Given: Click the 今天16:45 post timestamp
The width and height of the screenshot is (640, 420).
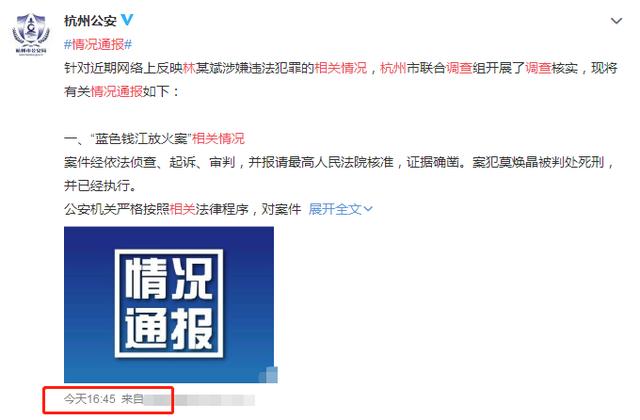Looking at the screenshot, I should [x=90, y=398].
